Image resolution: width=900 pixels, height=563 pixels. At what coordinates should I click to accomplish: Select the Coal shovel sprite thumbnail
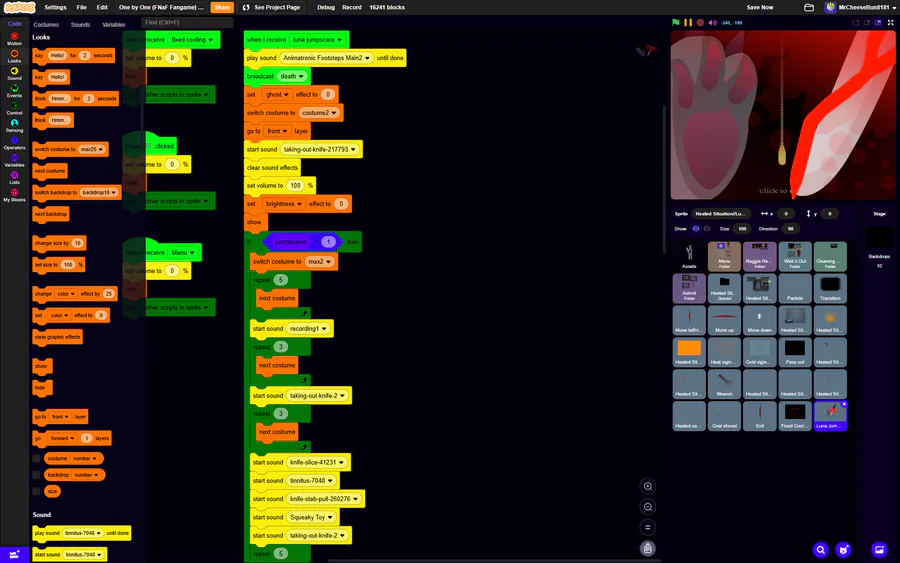[x=724, y=416]
